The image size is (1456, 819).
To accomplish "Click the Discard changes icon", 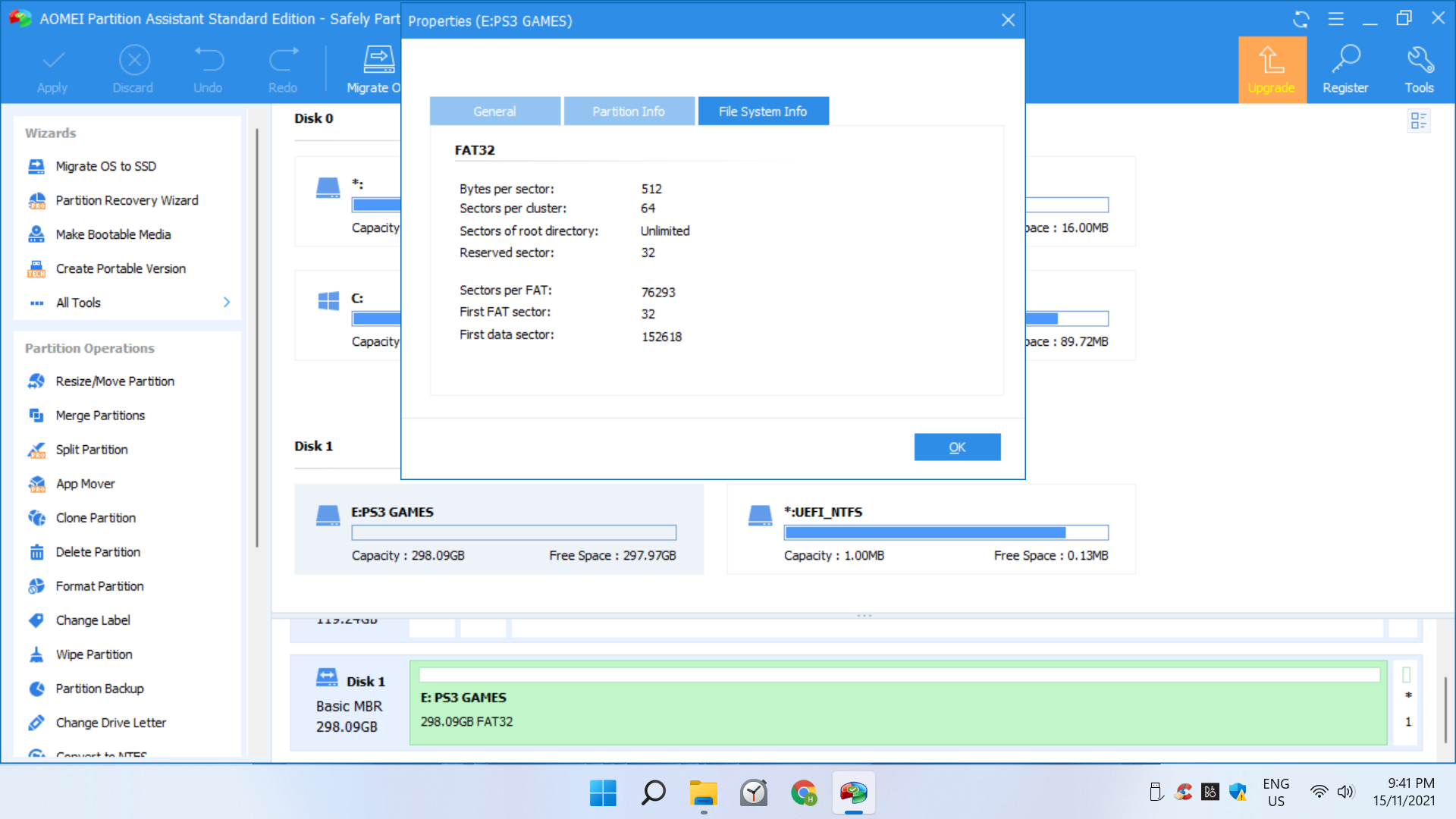I will click(134, 61).
